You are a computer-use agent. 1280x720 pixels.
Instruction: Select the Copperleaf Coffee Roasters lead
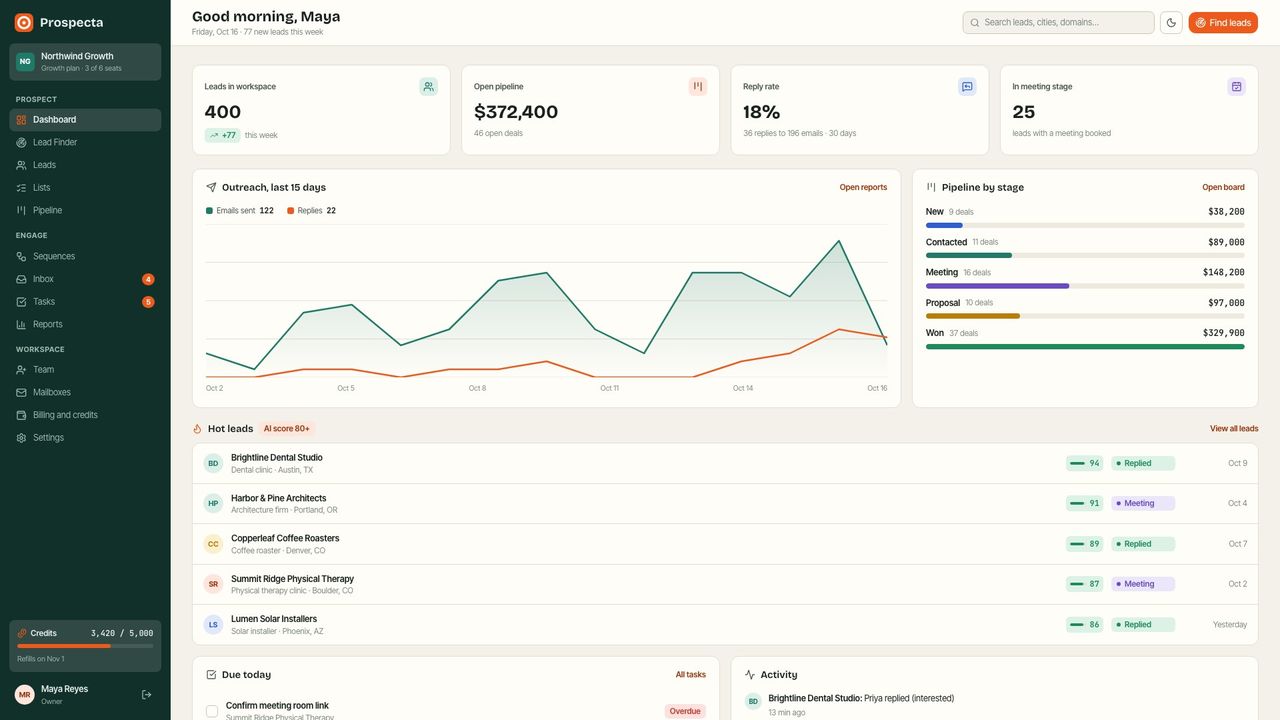(x=725, y=544)
